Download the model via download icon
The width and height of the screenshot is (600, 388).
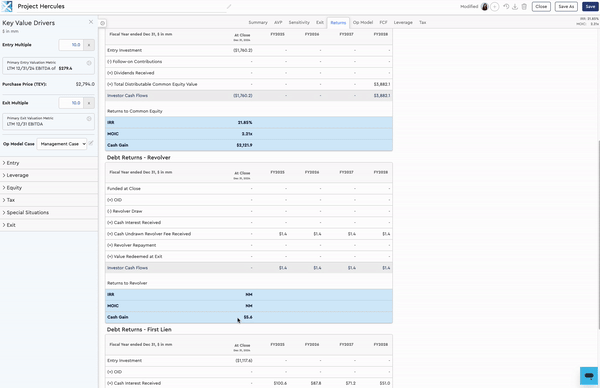515,7
